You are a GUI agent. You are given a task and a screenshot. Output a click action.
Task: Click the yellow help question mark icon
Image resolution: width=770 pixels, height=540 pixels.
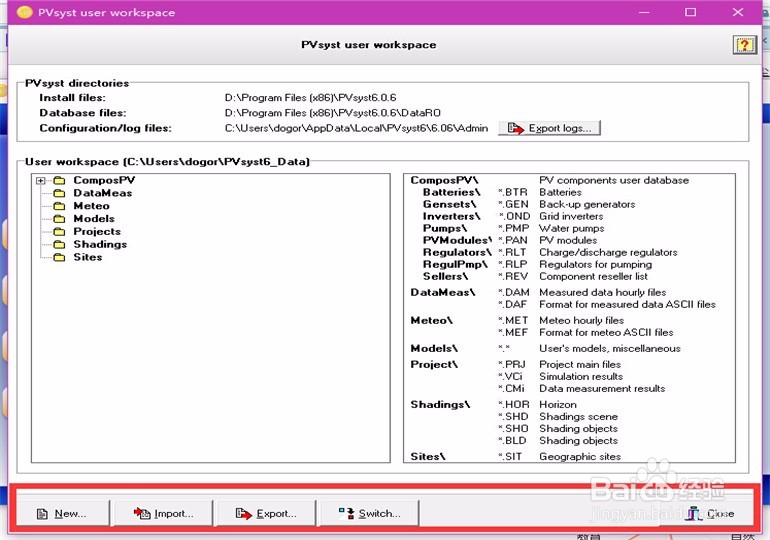pyautogui.click(x=744, y=45)
